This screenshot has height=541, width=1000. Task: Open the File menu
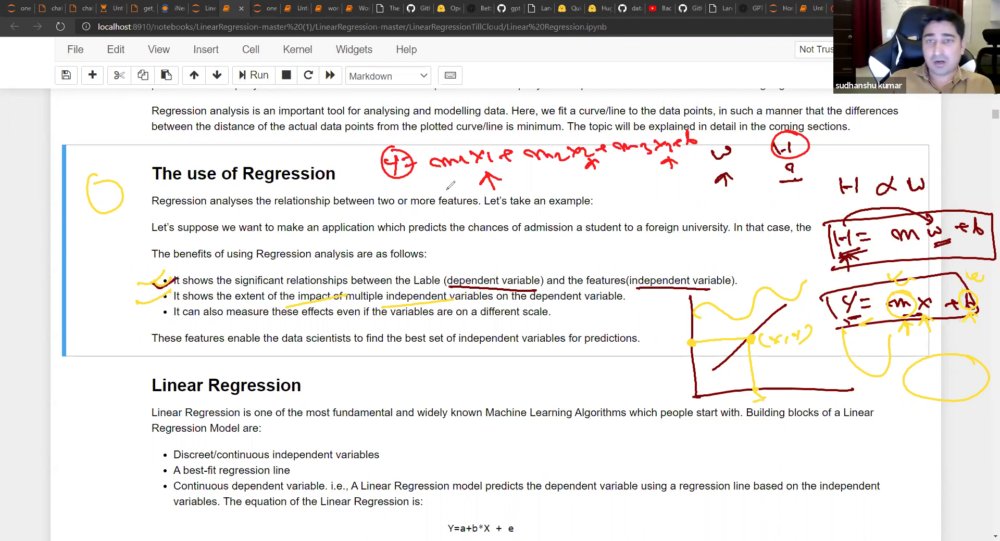[x=75, y=49]
